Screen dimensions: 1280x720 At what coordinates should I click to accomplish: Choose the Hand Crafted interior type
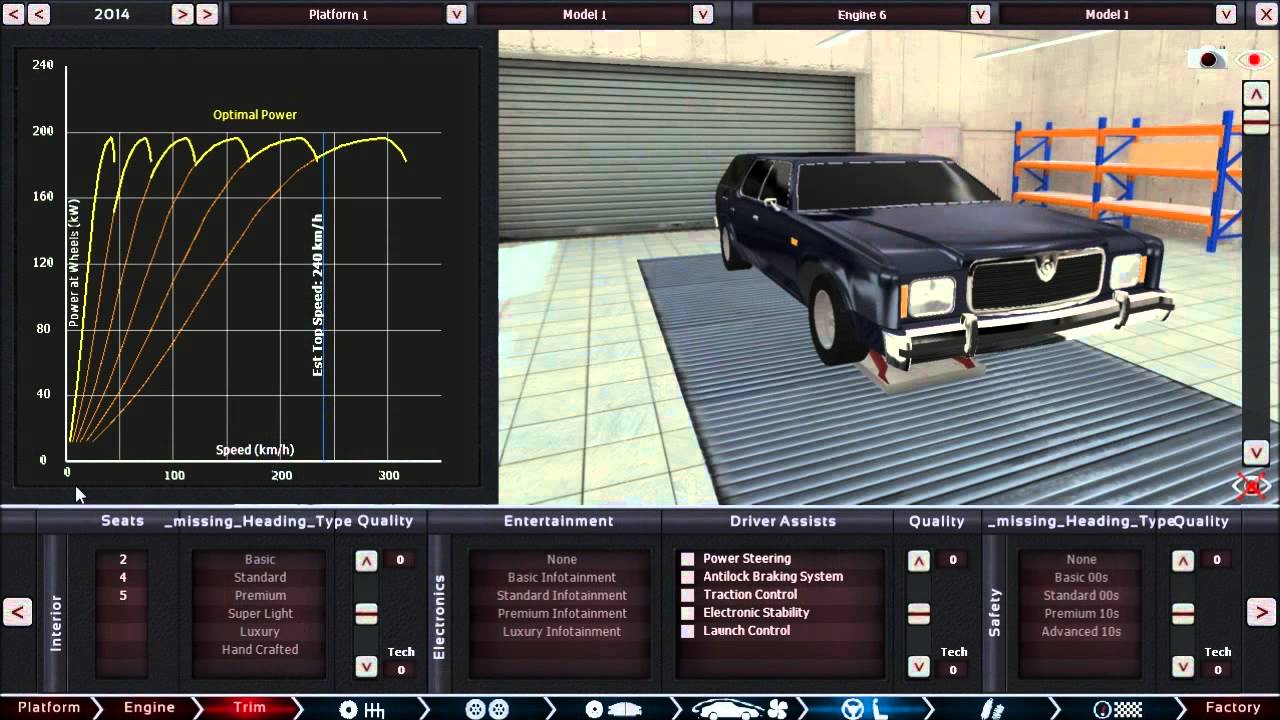tap(260, 650)
